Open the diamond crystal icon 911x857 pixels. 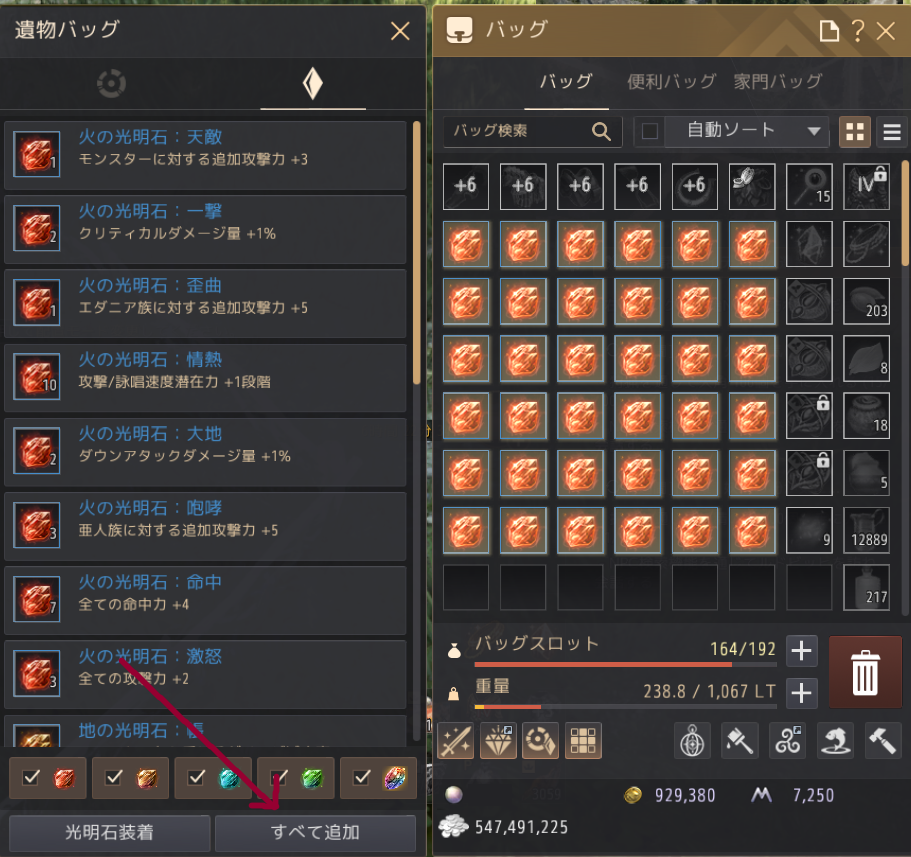[x=498, y=741]
